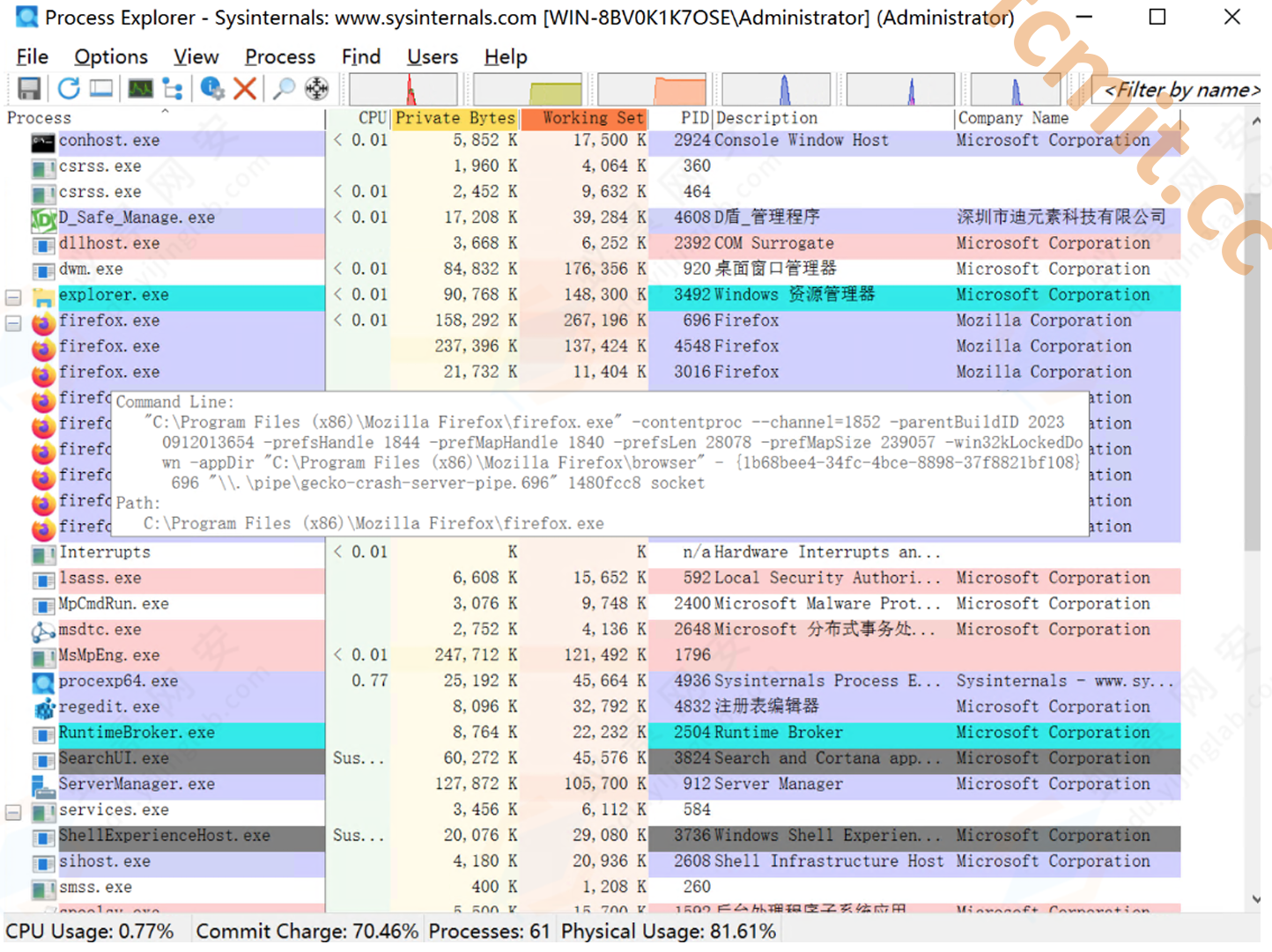This screenshot has width=1272, height=952.
Task: Click the msdtc.exe process icon
Action: coord(43,631)
